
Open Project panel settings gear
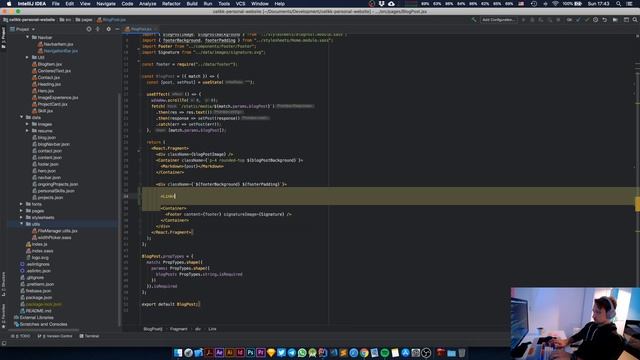[x=108, y=29]
